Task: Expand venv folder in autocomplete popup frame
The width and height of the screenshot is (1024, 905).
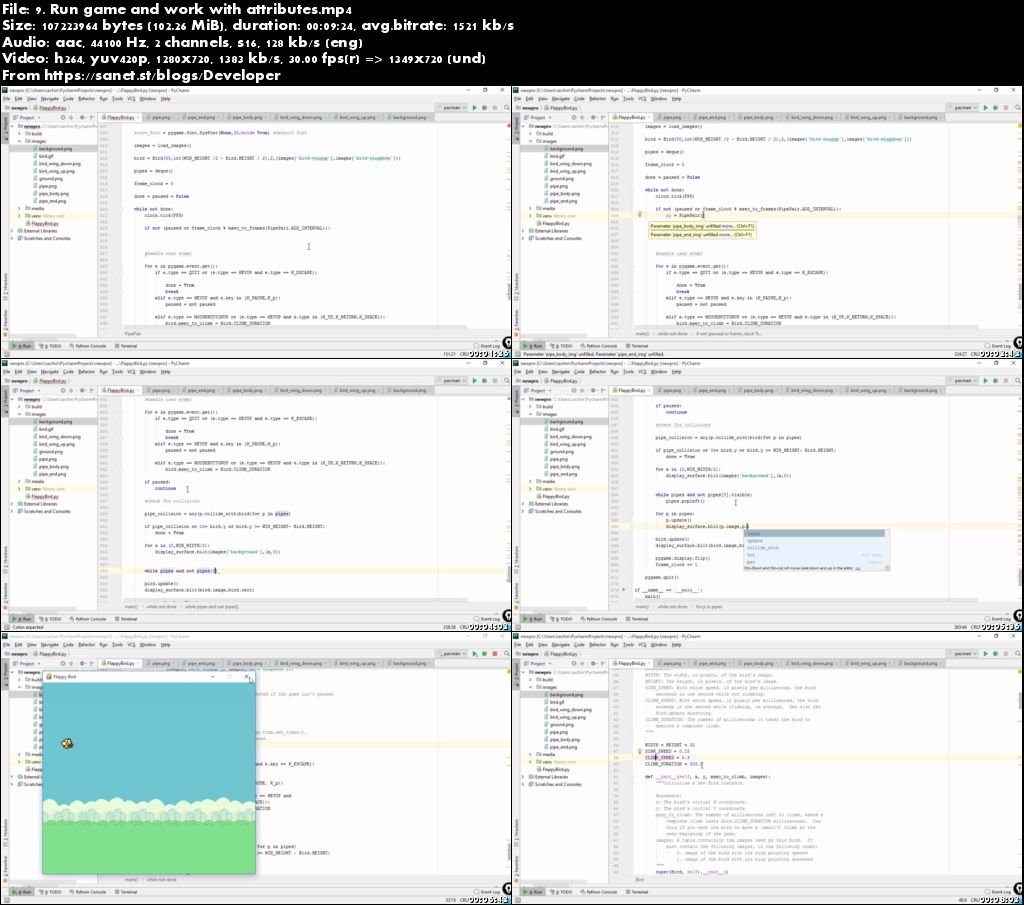Action: [x=531, y=488]
